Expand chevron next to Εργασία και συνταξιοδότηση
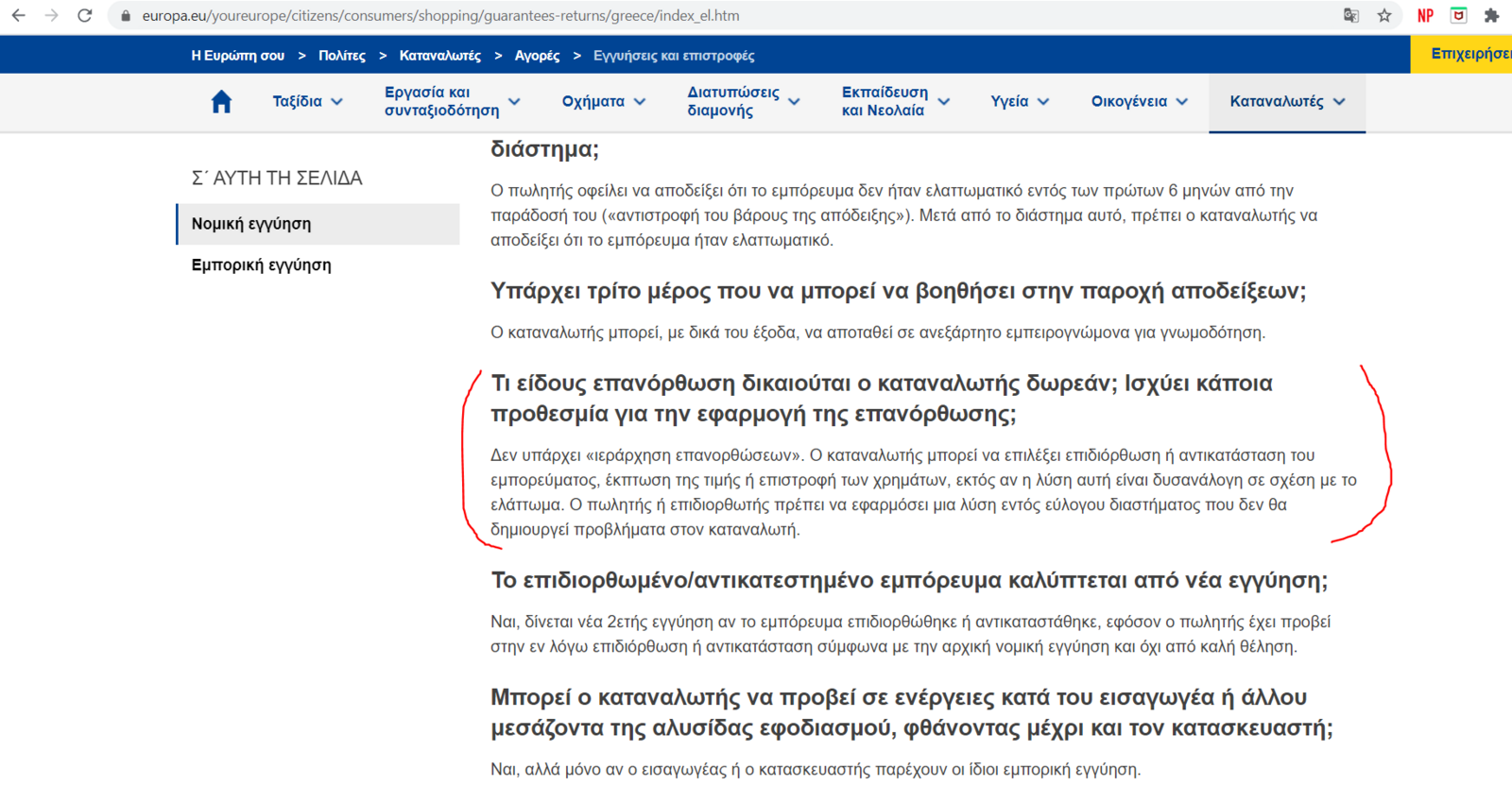The width and height of the screenshot is (1512, 803). point(514,102)
